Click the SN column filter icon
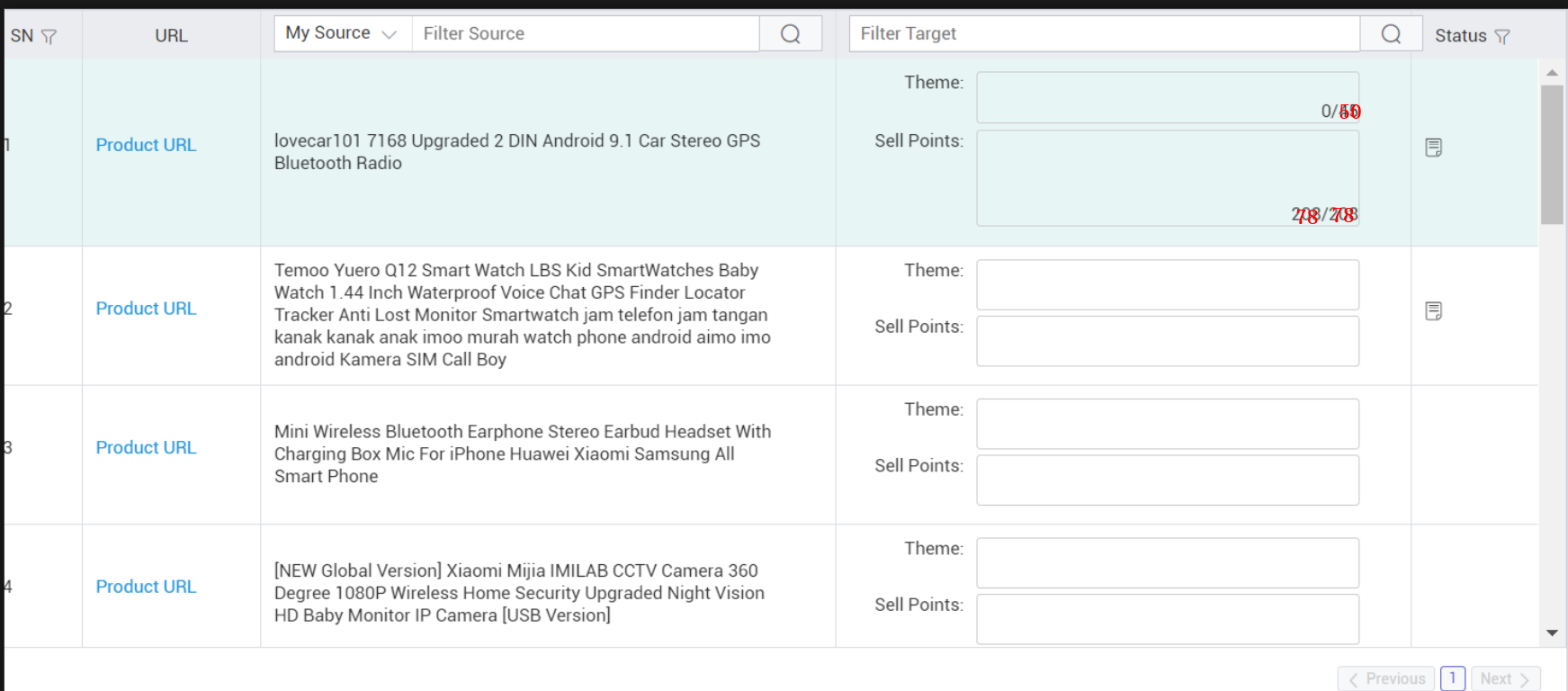This screenshot has width=1568, height=691. 49,37
